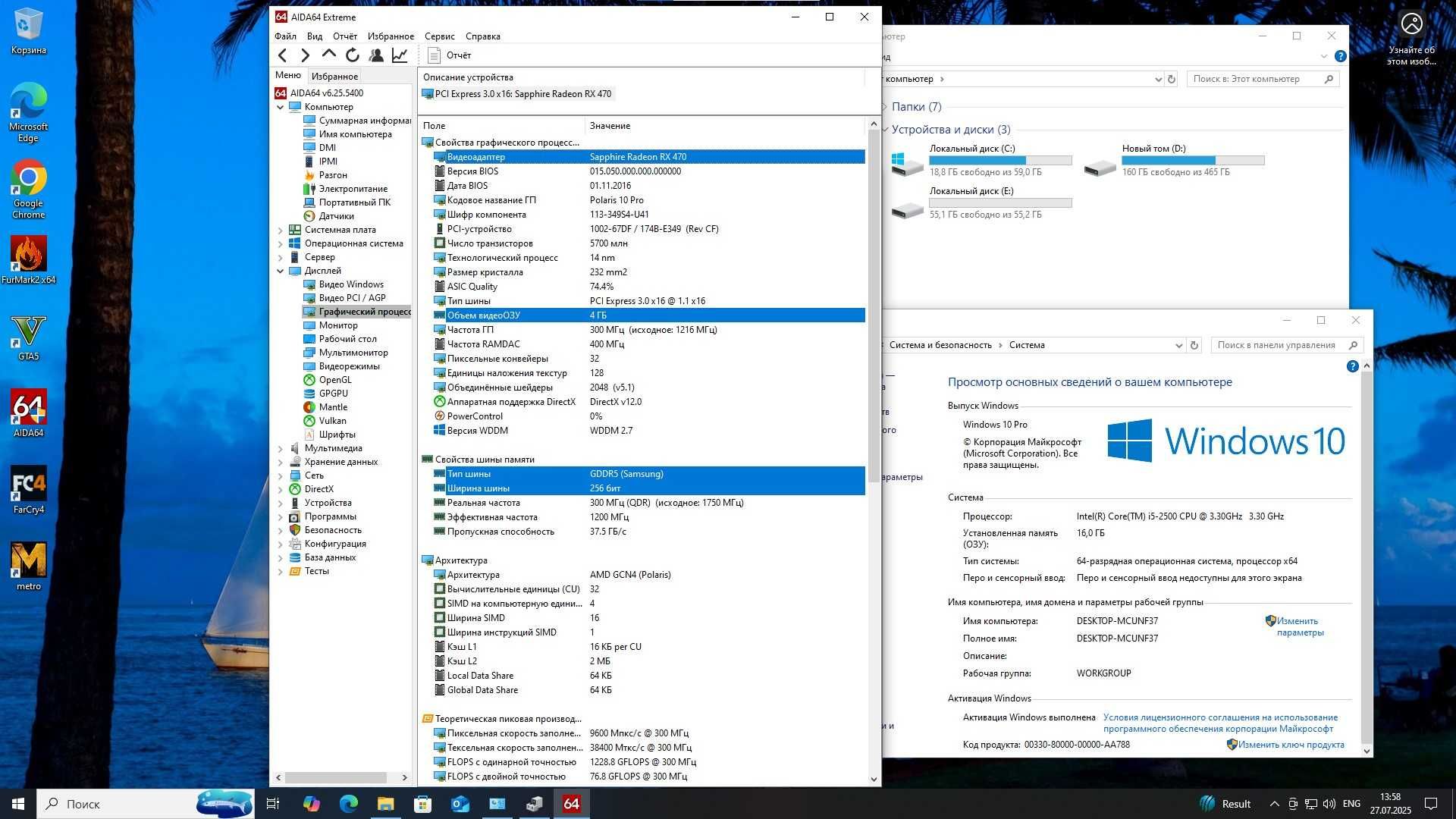Click the Отчёт report button in toolbar
This screenshot has width=1456, height=819.
(450, 55)
